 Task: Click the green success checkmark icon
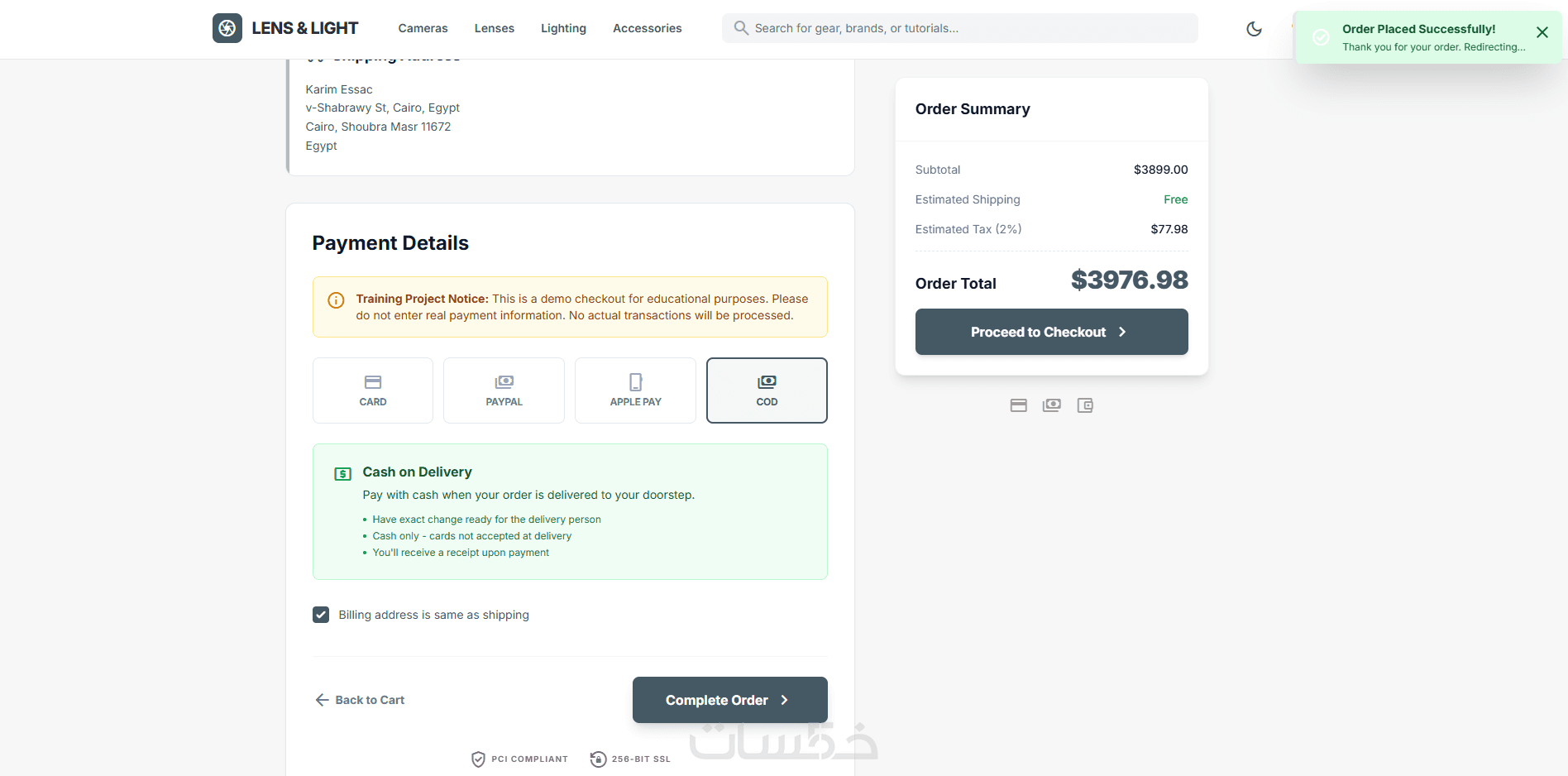1321,37
